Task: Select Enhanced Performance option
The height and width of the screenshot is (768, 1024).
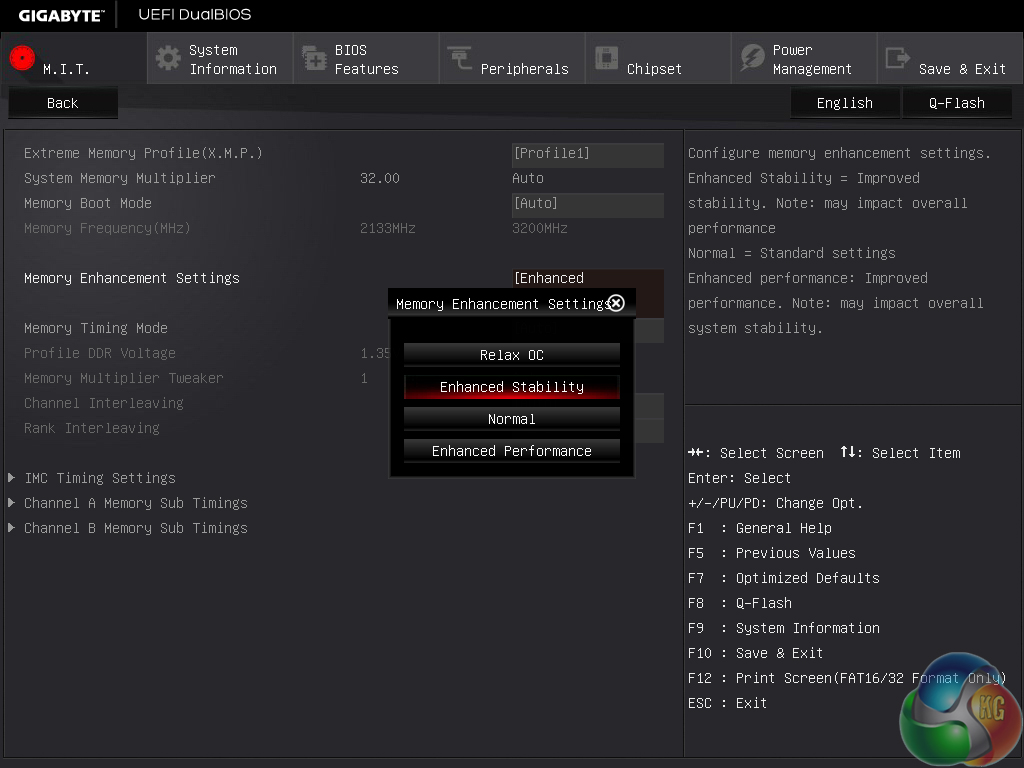Action: point(512,451)
